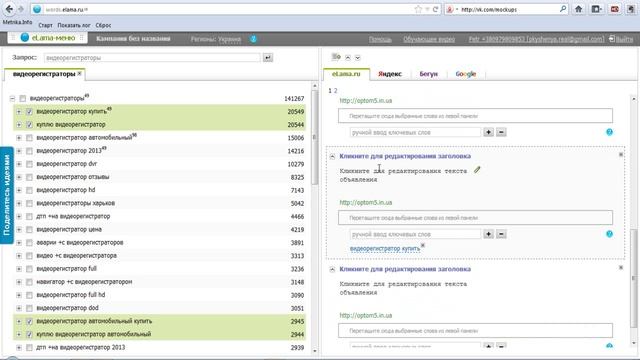Click the Запрос search input field

[x=152, y=58]
